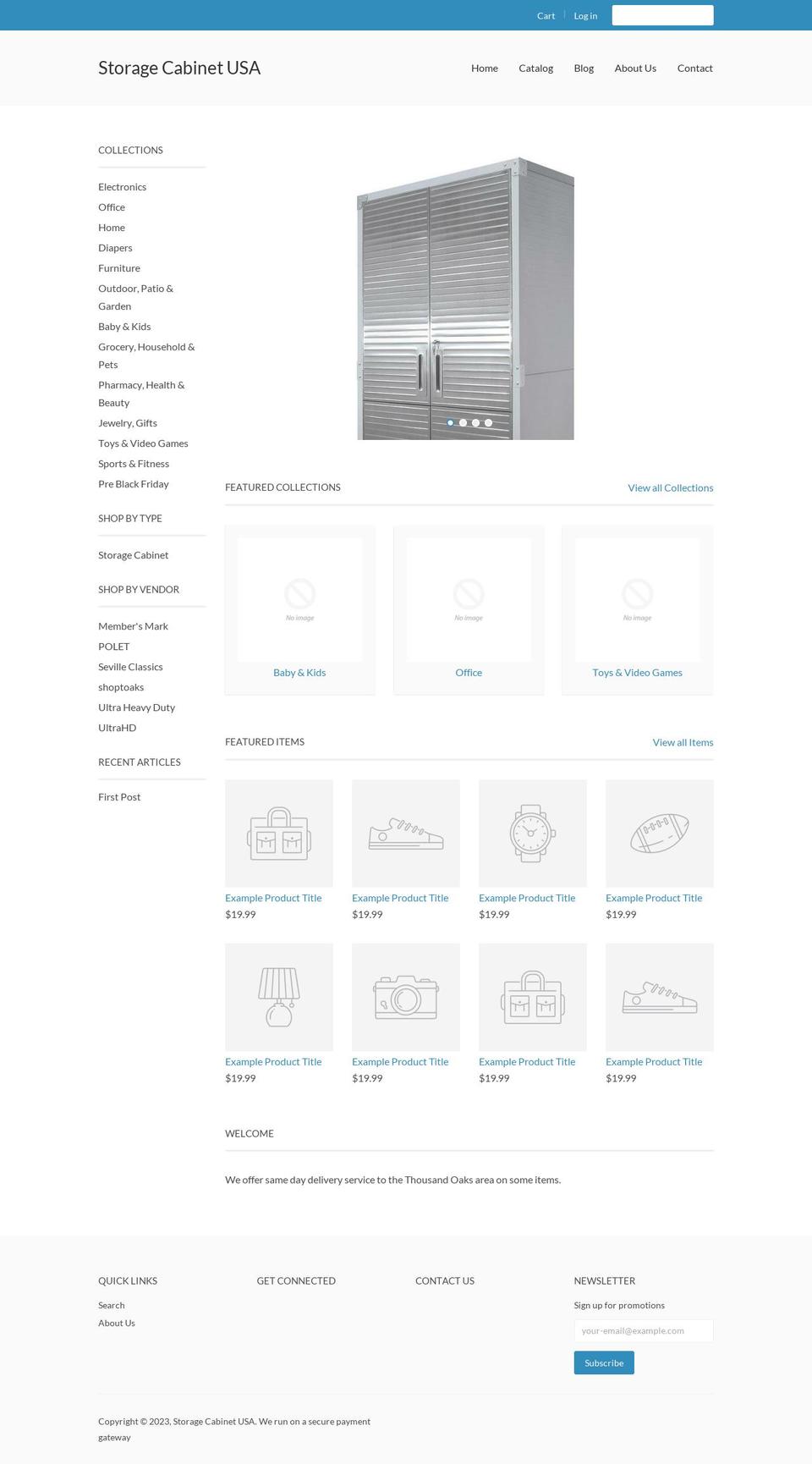
Task: Shop vendor Seville Classics
Action: 130,667
